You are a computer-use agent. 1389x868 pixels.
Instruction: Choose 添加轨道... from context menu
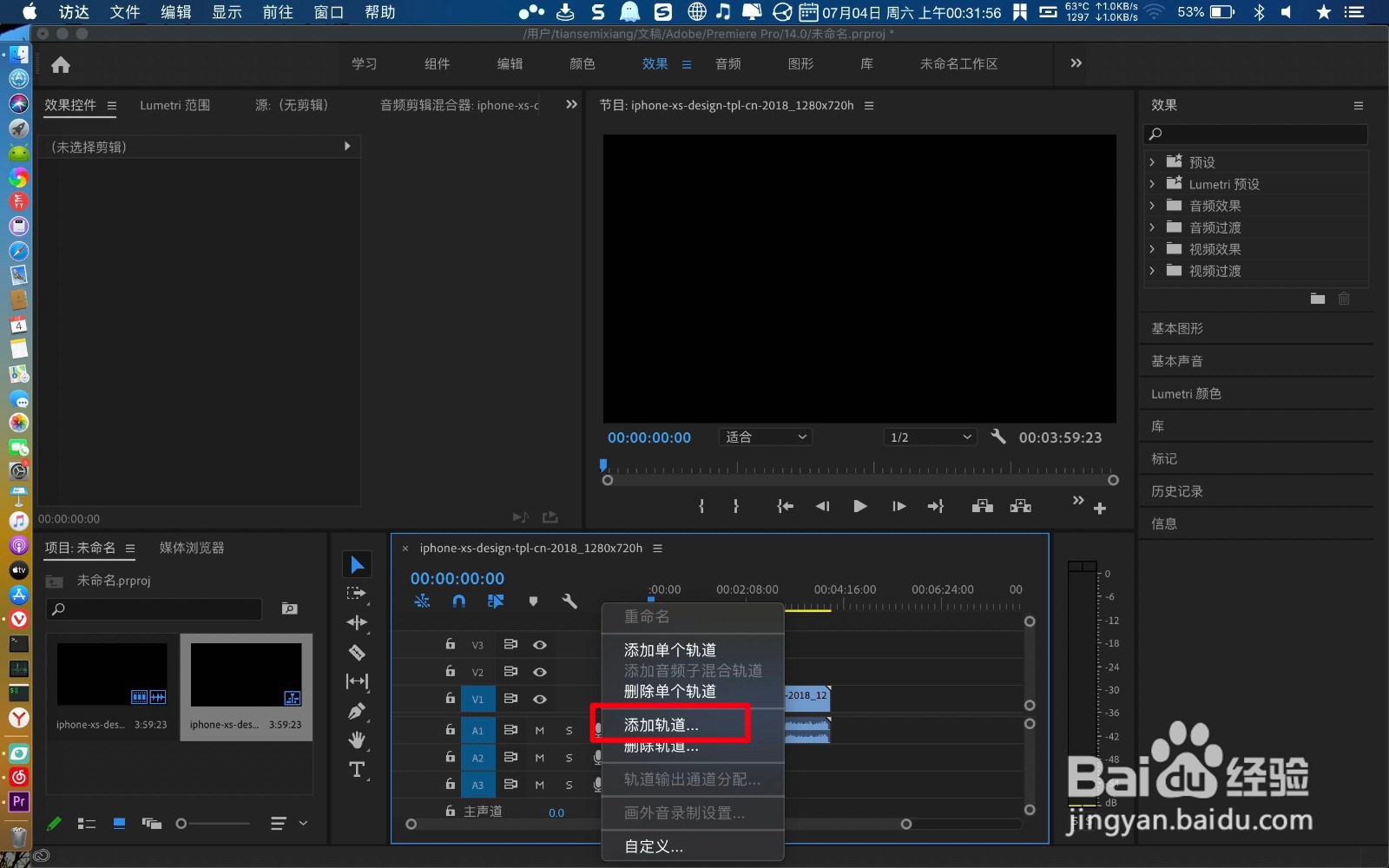(x=662, y=725)
